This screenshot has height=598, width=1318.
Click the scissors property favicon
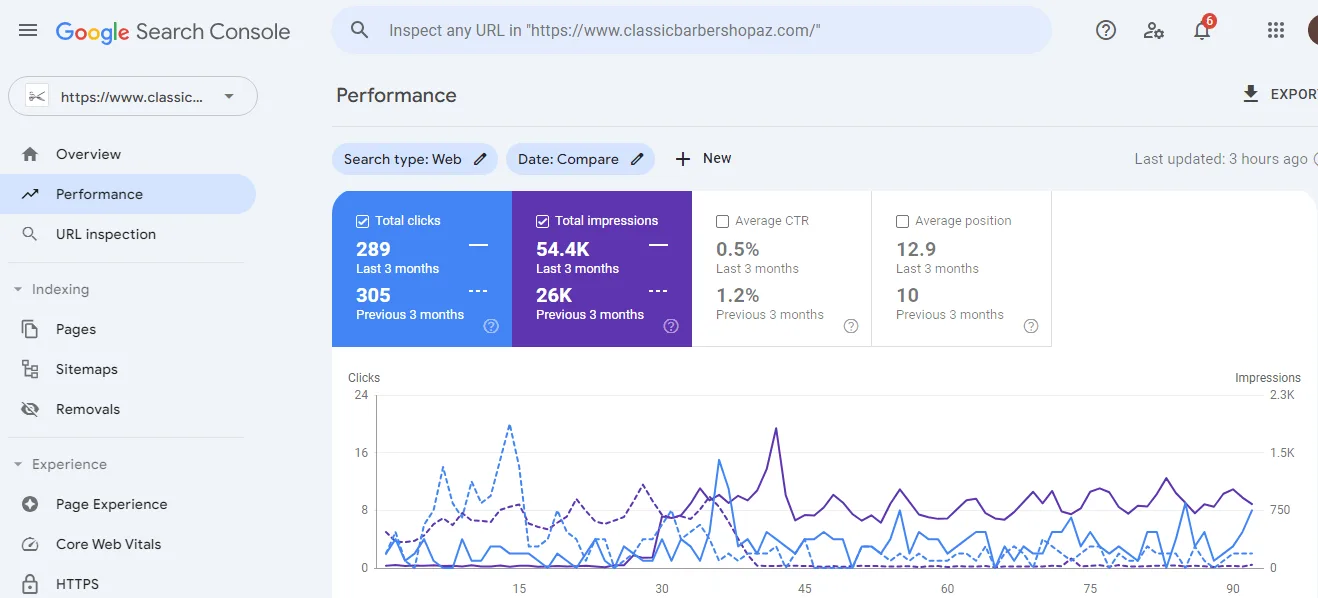click(37, 97)
